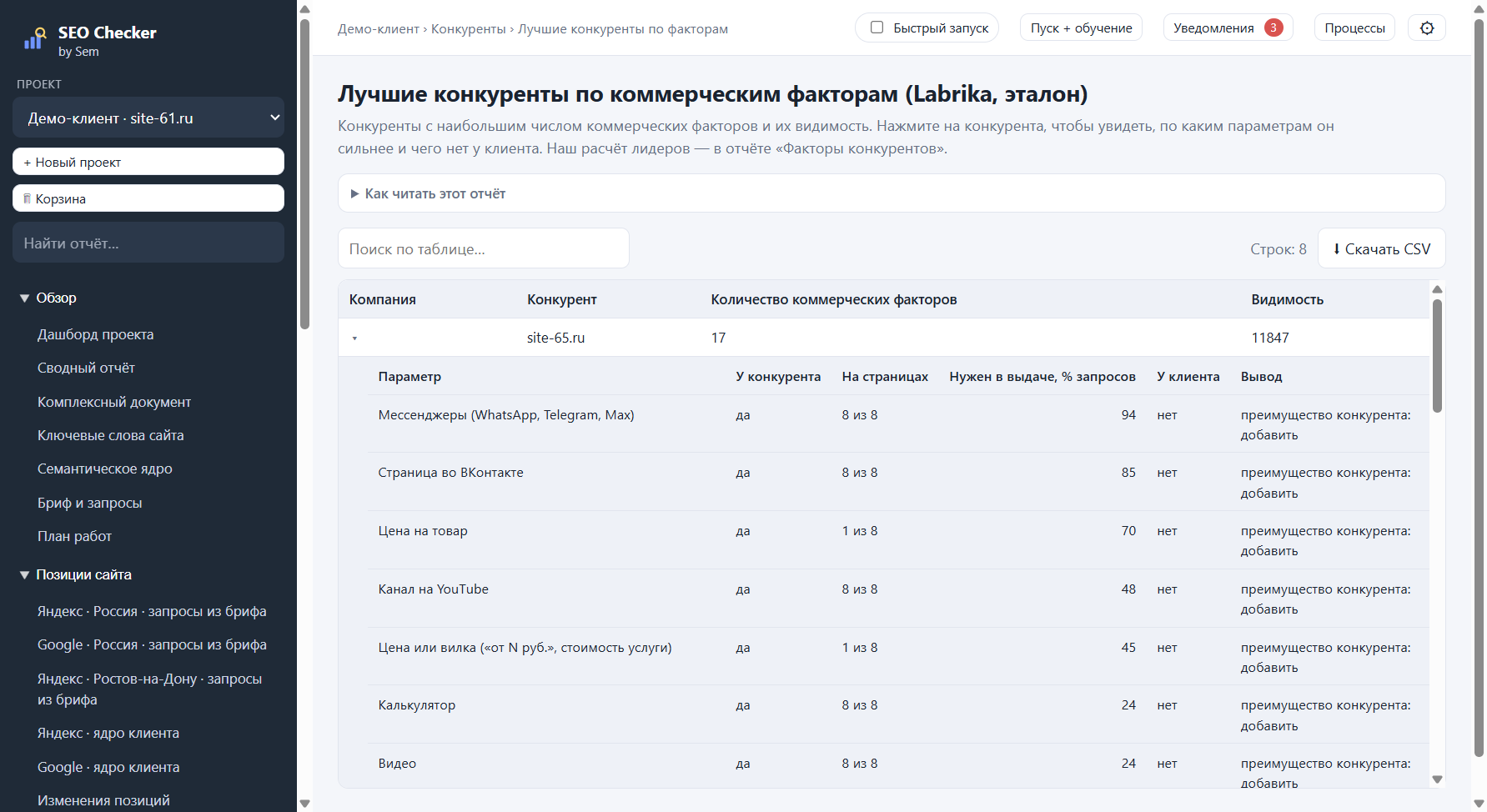Screen dimensions: 1487x812
Task: Open Сводный отчёт in sidebar
Action: 86,368
